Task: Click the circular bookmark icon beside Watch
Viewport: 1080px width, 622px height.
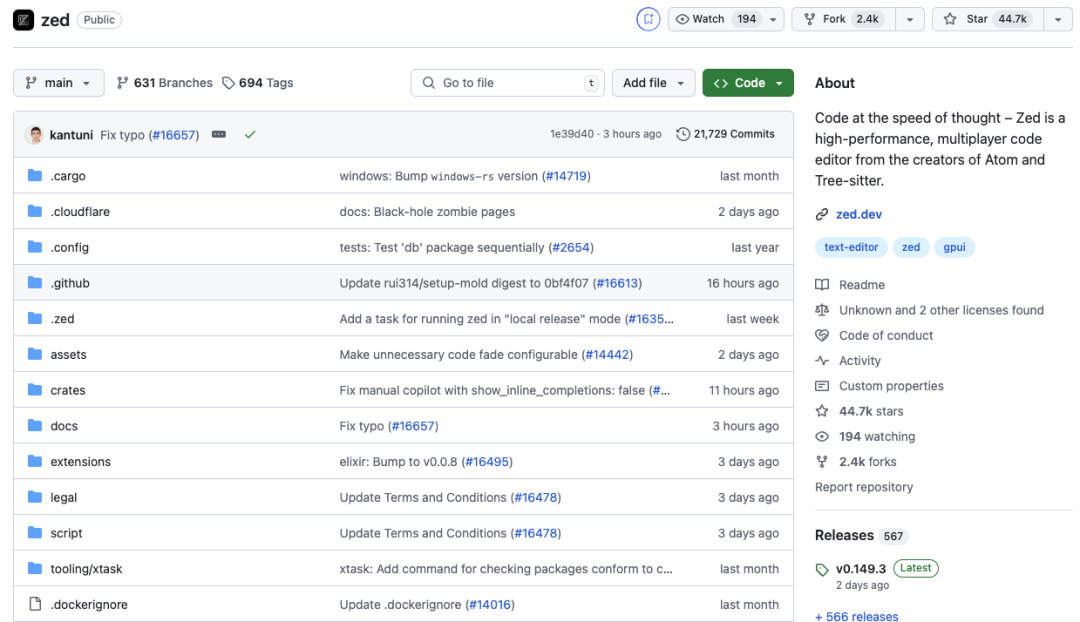Action: click(647, 19)
